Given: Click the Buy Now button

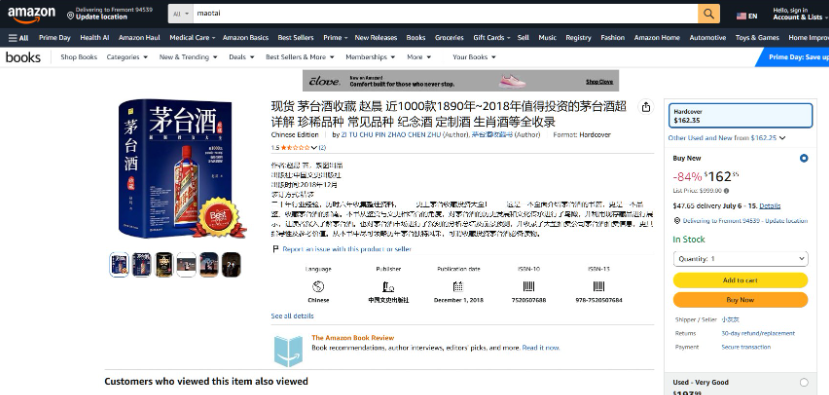Looking at the screenshot, I should click(740, 300).
